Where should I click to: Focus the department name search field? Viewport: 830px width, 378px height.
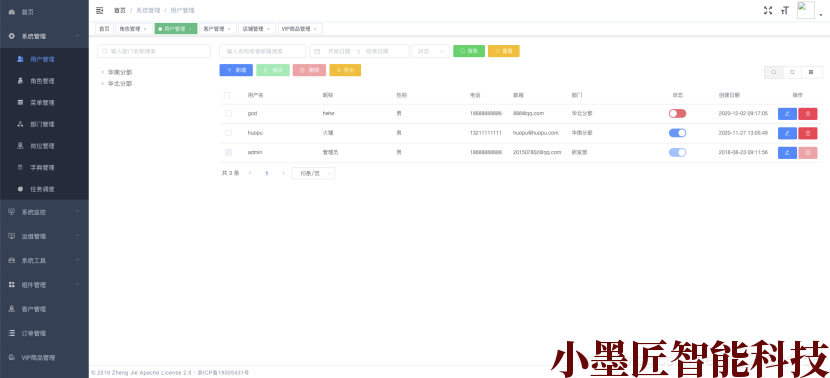pyautogui.click(x=154, y=51)
